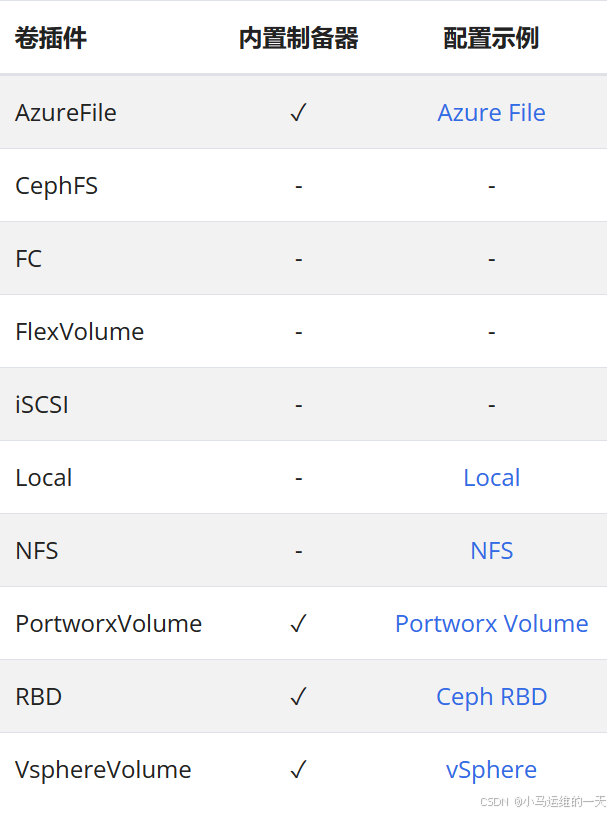
Task: Open the NFS configuration example link
Action: 491,551
